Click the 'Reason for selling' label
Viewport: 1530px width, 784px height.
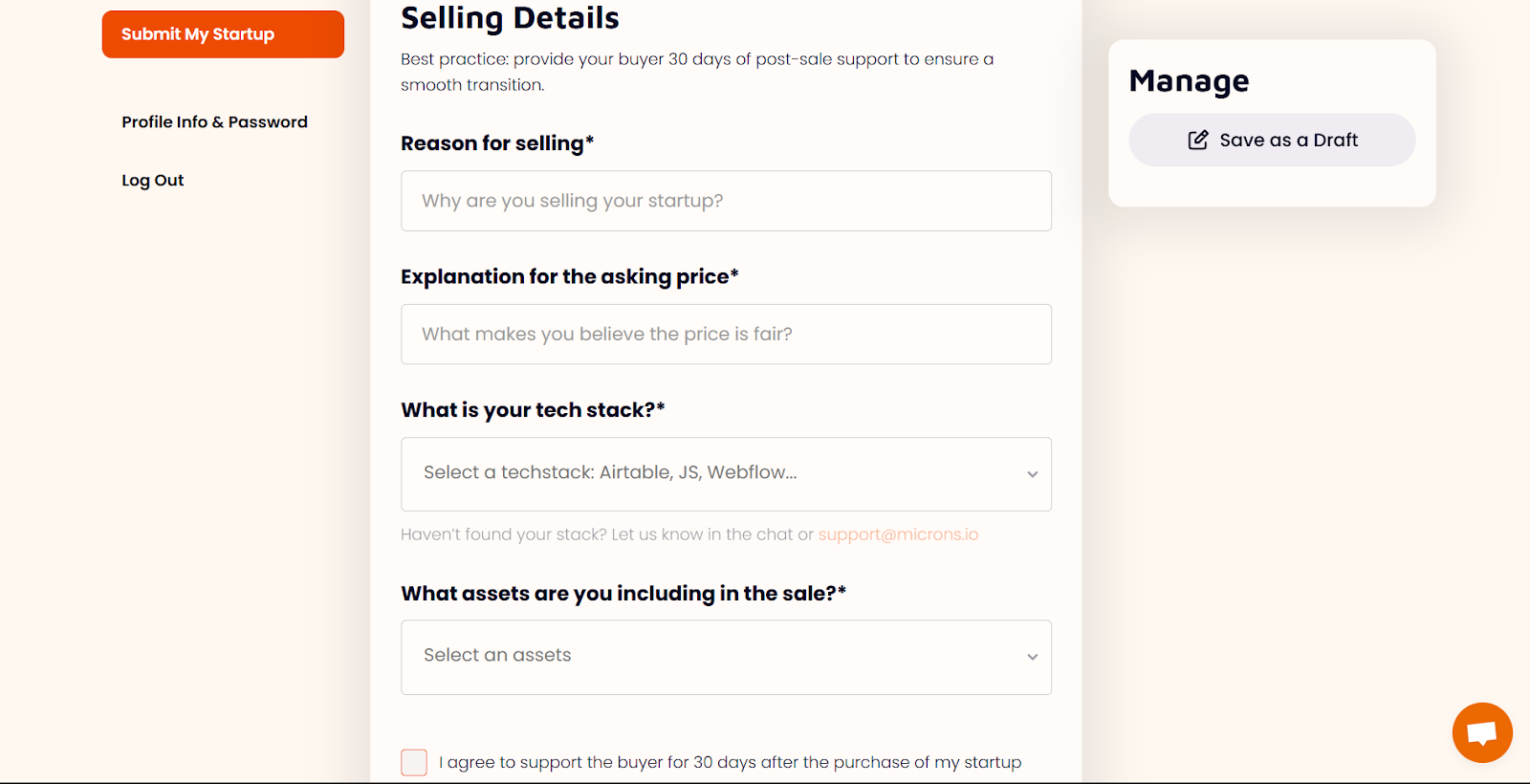click(x=497, y=143)
